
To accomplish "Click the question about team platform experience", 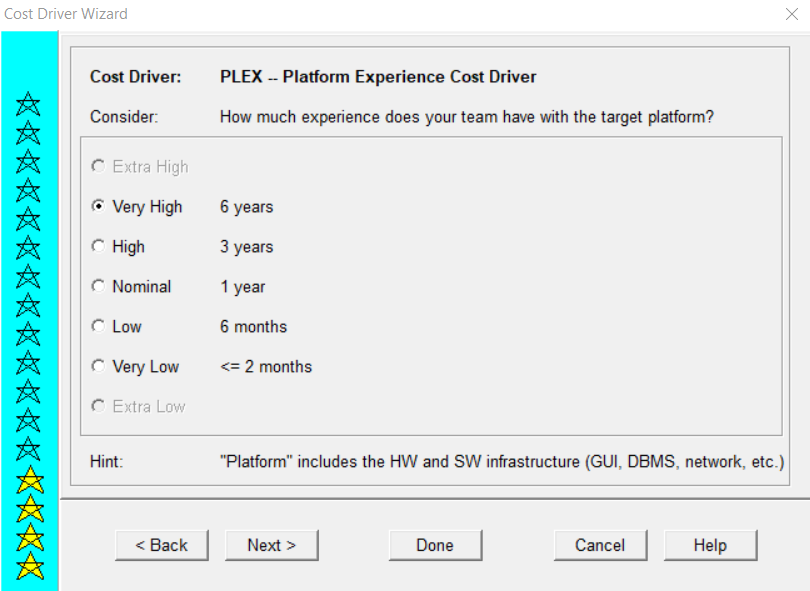I will coord(466,117).
